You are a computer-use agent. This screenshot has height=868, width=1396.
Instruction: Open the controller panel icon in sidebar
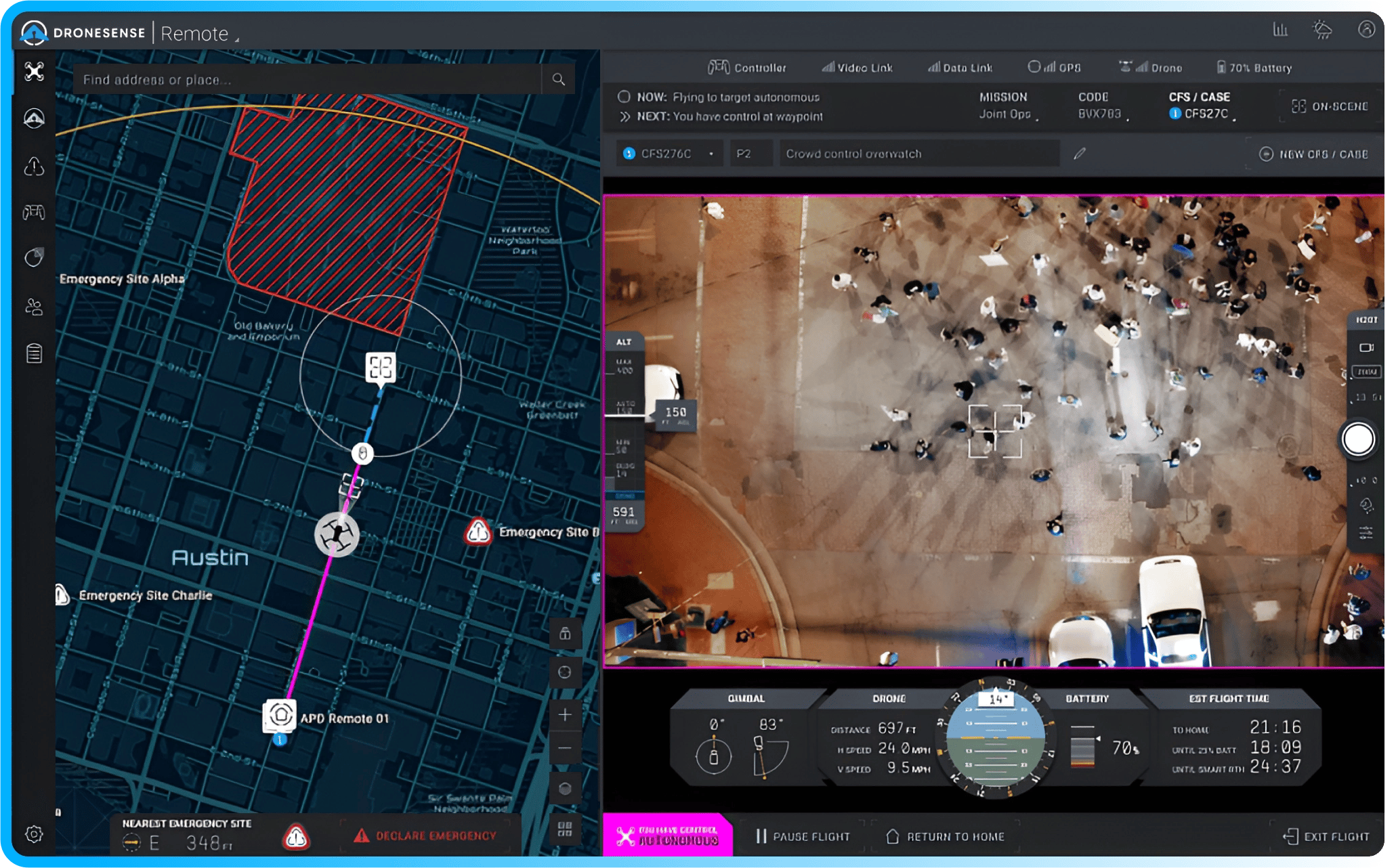click(34, 212)
